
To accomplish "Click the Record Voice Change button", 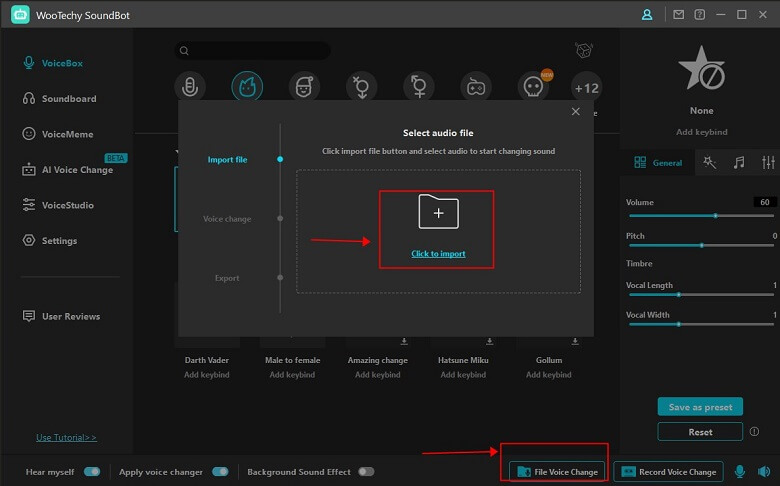I will [668, 472].
